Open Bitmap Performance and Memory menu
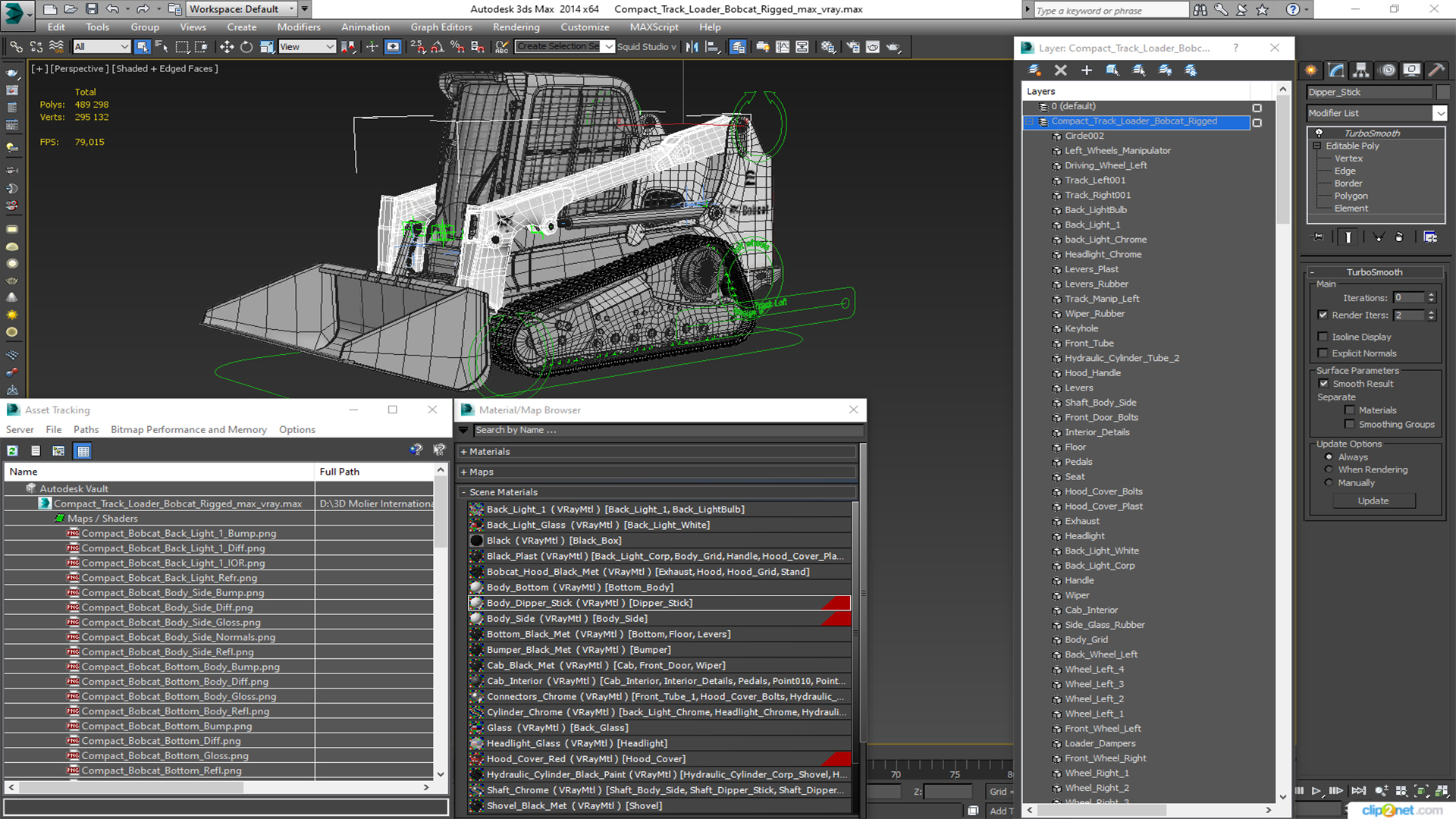The width and height of the screenshot is (1456, 819). 189,430
